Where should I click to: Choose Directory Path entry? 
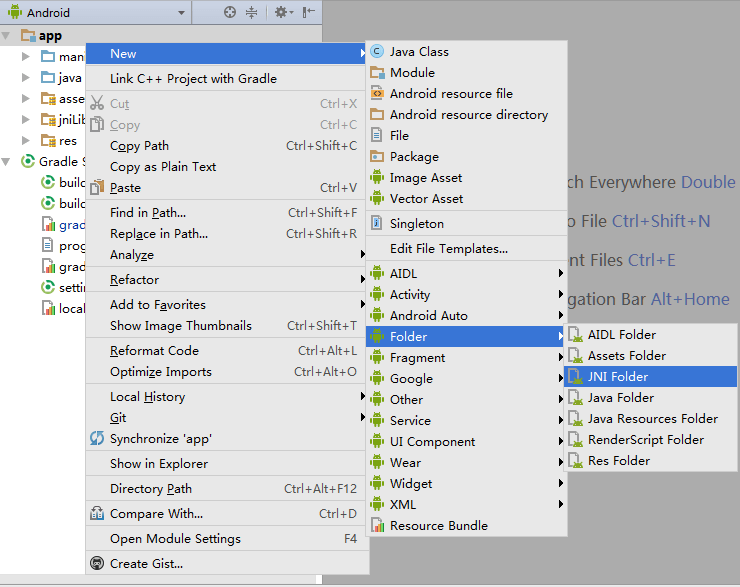pos(227,489)
